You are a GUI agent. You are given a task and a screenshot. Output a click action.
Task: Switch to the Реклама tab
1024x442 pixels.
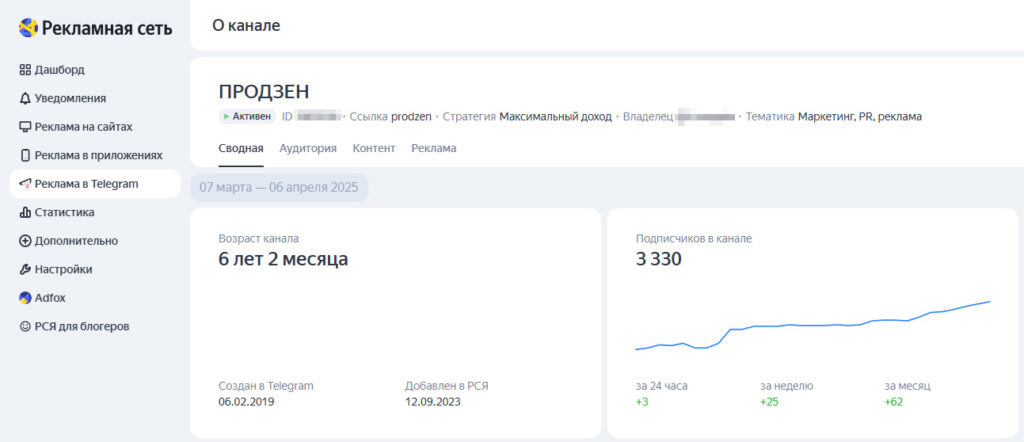click(434, 148)
